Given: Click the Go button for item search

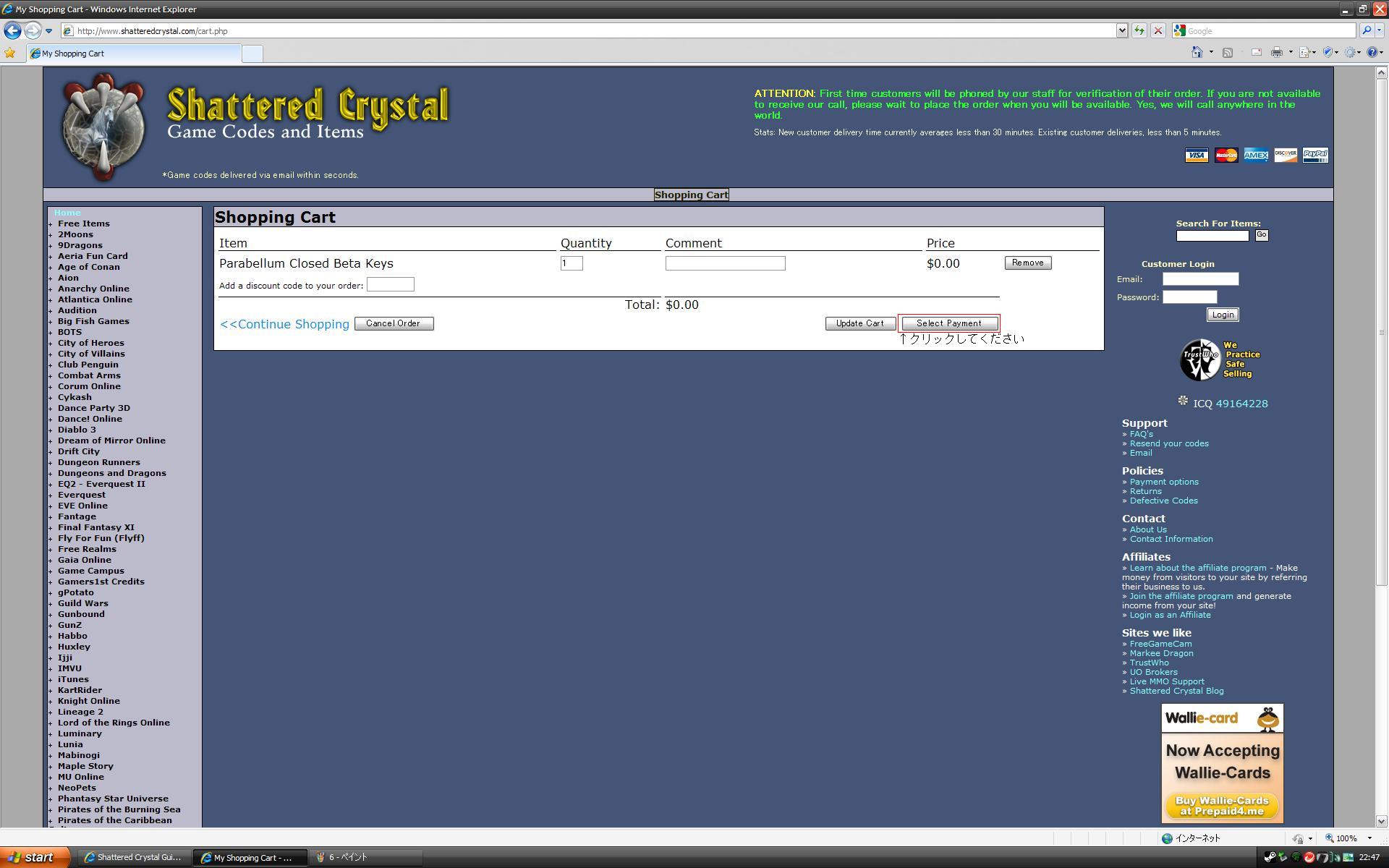Looking at the screenshot, I should coord(1262,235).
